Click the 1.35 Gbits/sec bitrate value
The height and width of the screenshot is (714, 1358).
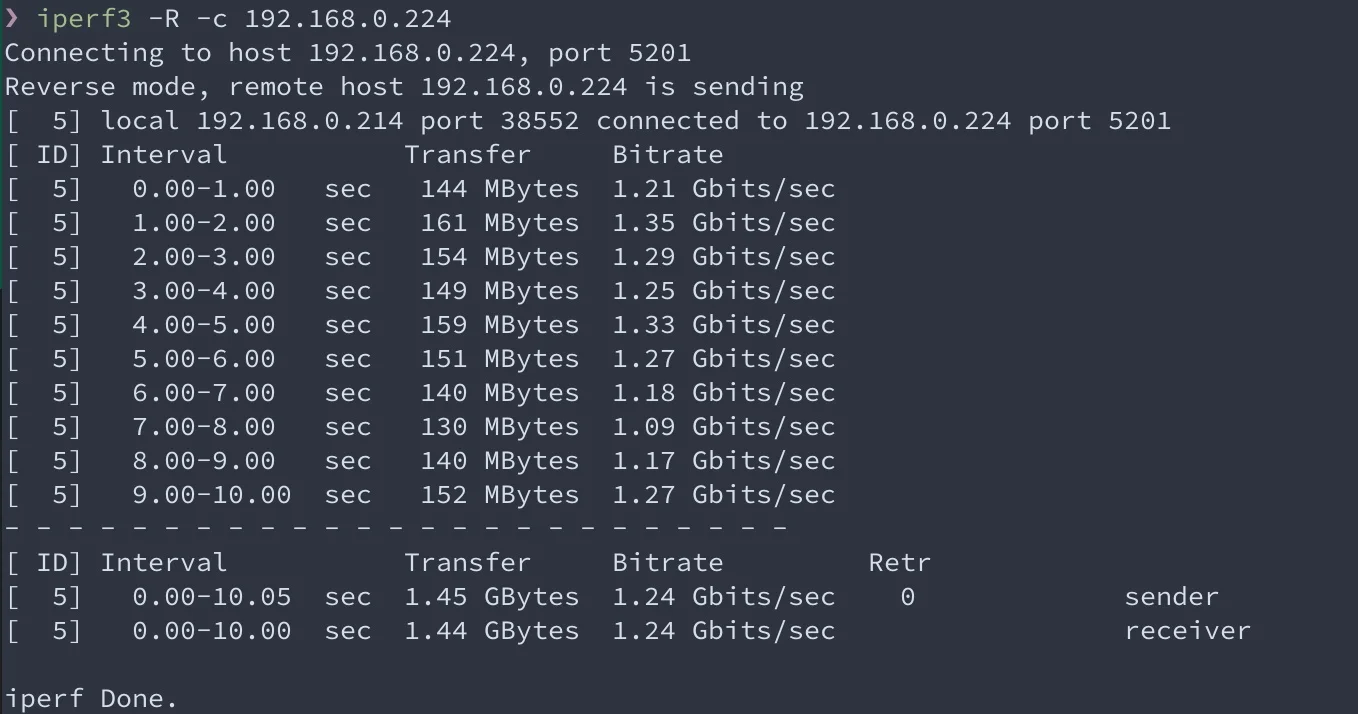[x=723, y=223]
